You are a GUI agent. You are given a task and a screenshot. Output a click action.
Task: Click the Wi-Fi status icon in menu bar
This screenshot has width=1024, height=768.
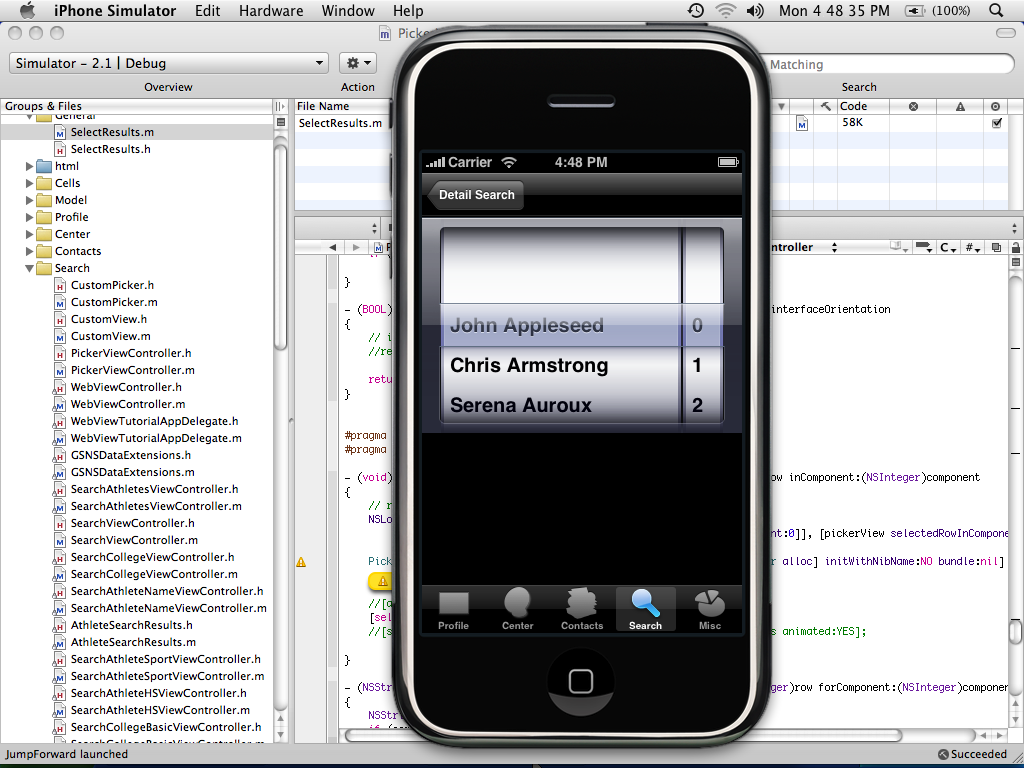pos(726,10)
